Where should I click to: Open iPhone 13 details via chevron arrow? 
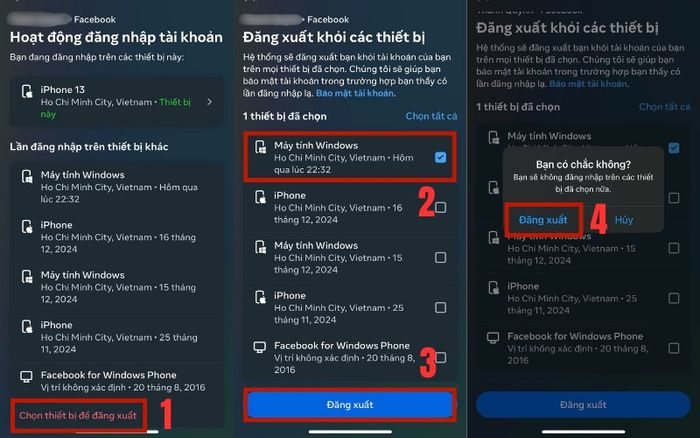click(210, 102)
